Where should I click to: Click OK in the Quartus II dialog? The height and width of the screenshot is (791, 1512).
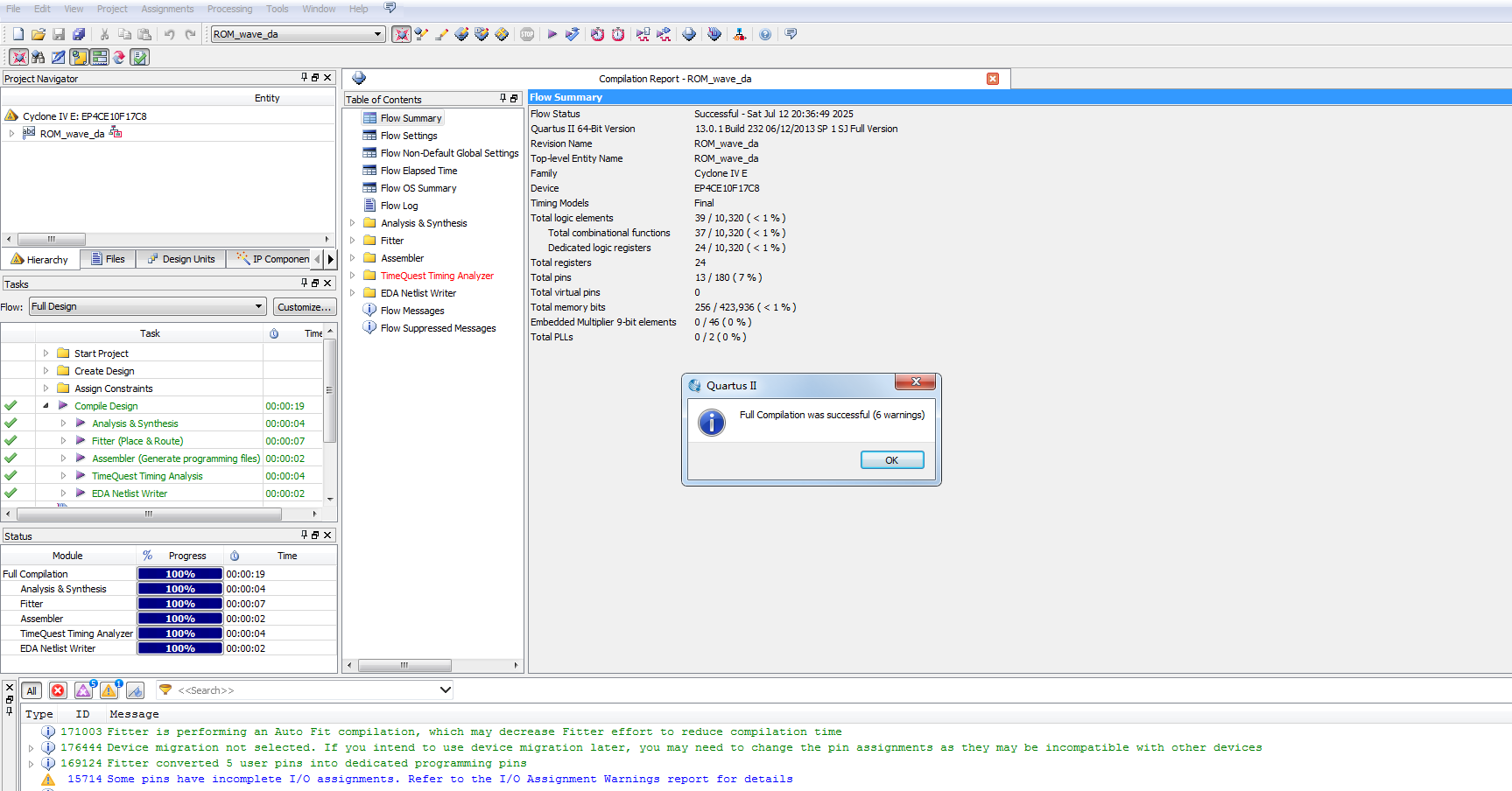point(892,460)
